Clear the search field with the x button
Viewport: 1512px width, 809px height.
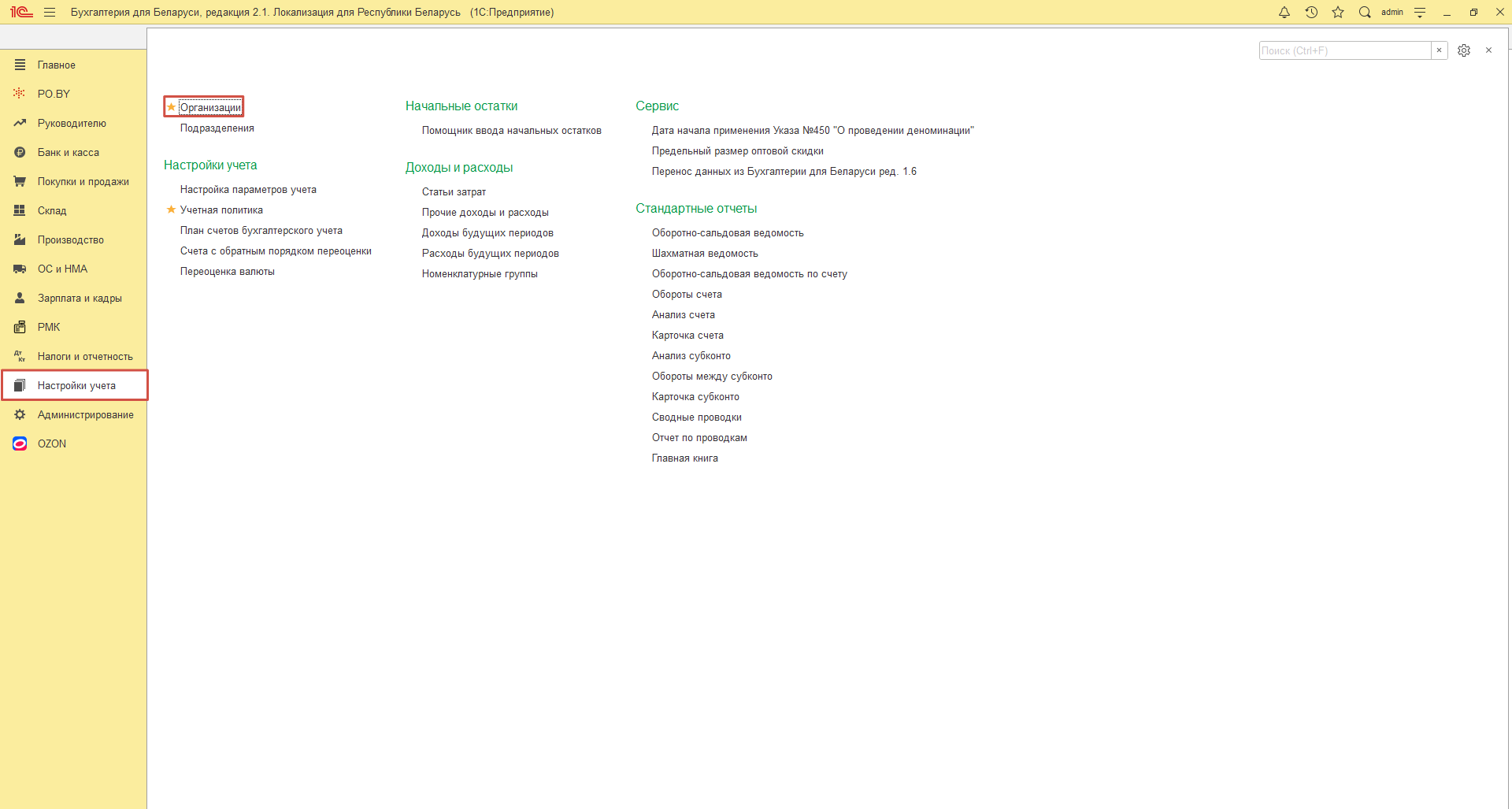pyautogui.click(x=1439, y=50)
